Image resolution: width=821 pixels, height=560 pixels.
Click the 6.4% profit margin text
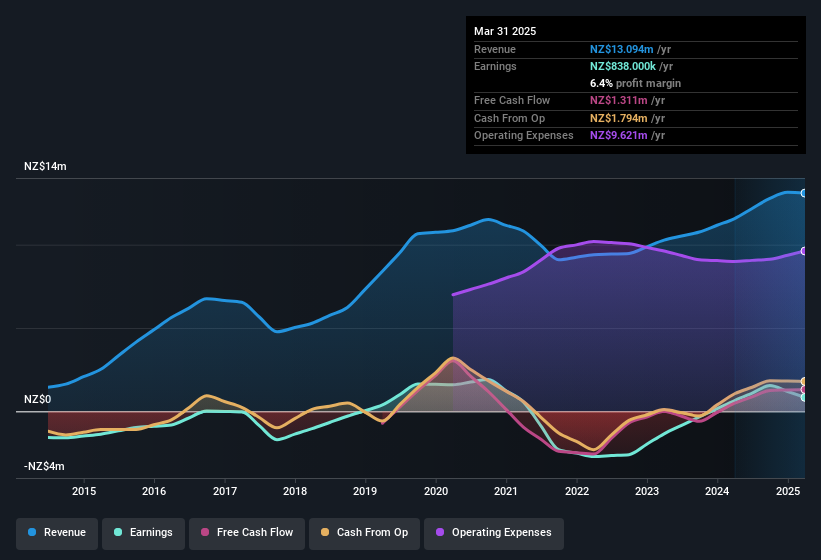pyautogui.click(x=635, y=83)
